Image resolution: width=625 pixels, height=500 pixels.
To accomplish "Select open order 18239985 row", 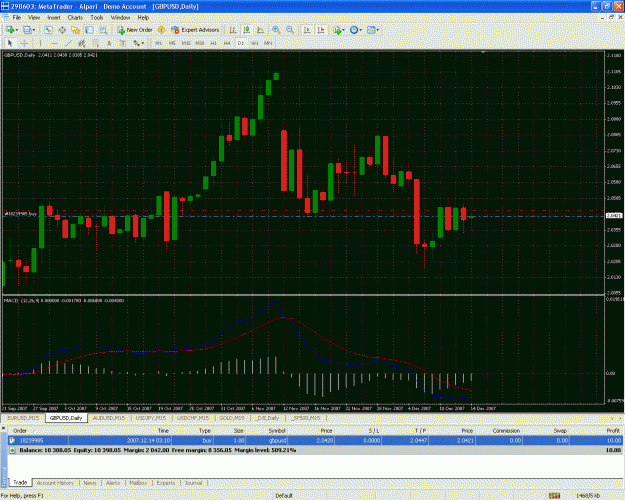I will [x=315, y=441].
